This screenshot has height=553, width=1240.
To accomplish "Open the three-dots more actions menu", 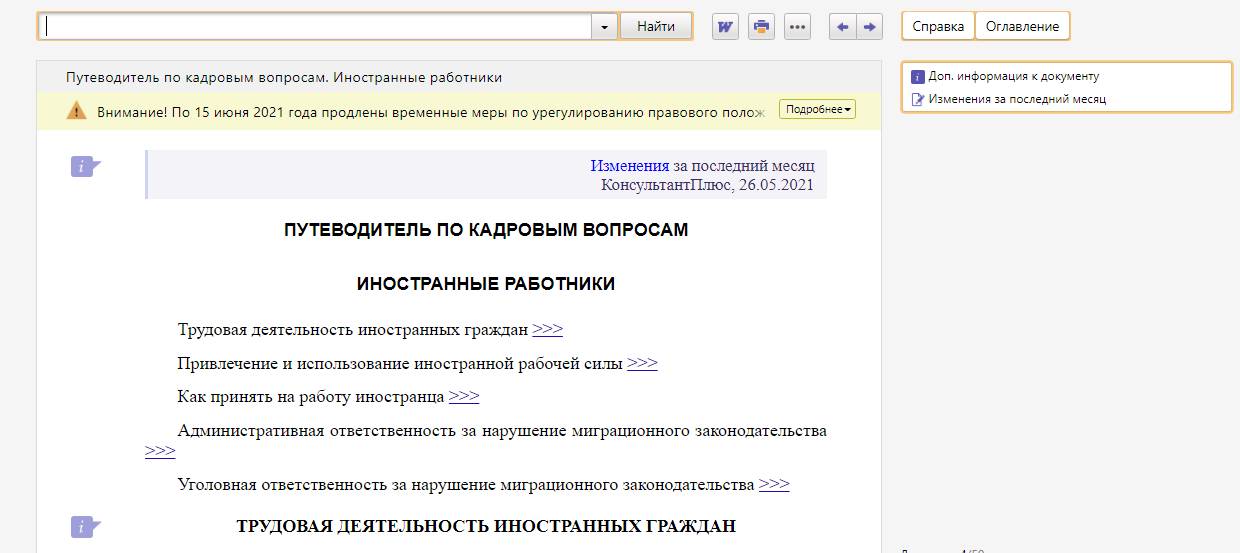I will click(797, 27).
